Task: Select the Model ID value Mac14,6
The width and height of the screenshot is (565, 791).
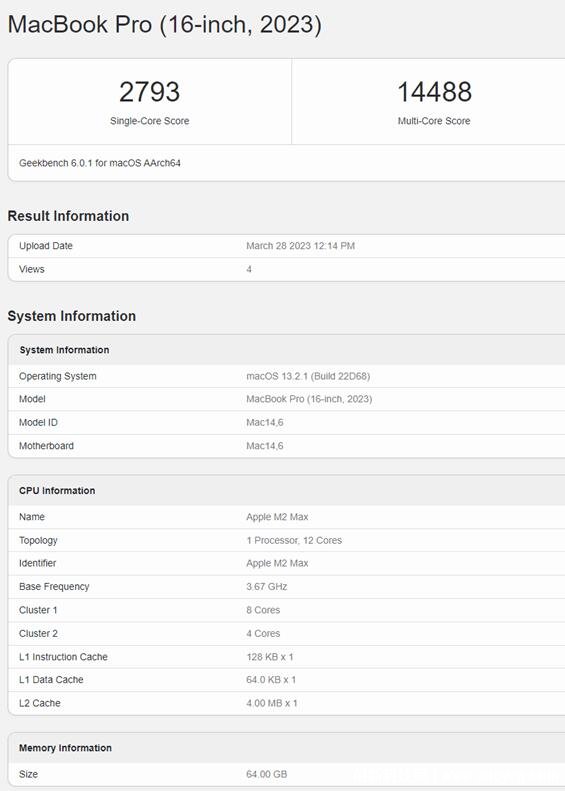Action: click(x=265, y=422)
